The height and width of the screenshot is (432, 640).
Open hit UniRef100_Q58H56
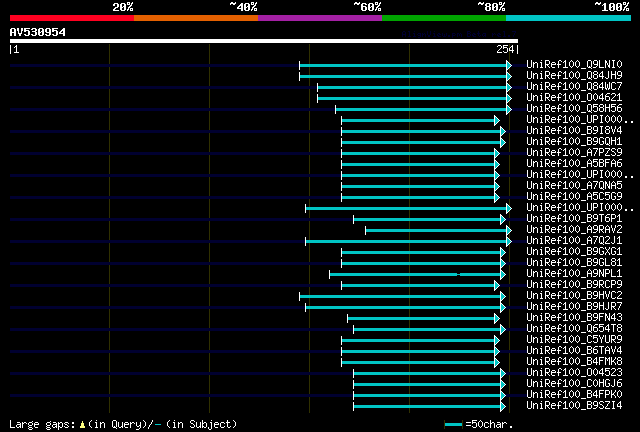point(574,109)
